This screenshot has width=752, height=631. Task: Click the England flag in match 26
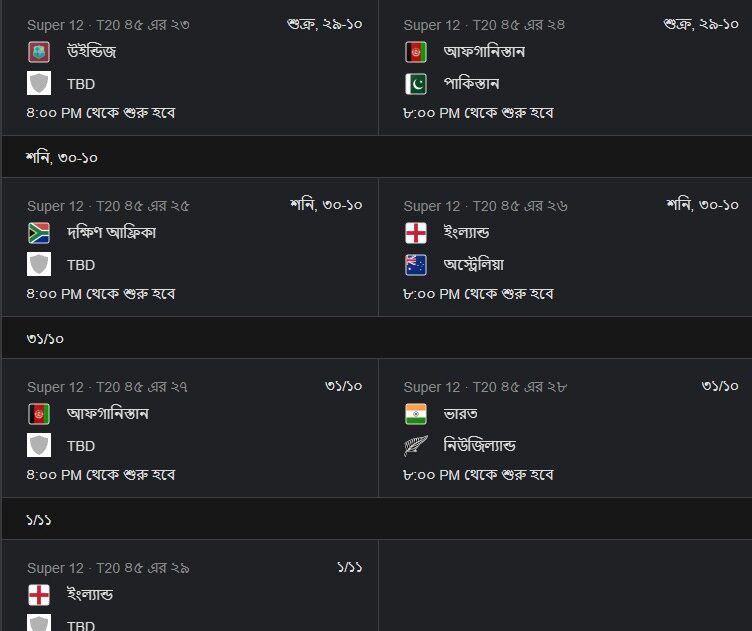(415, 233)
